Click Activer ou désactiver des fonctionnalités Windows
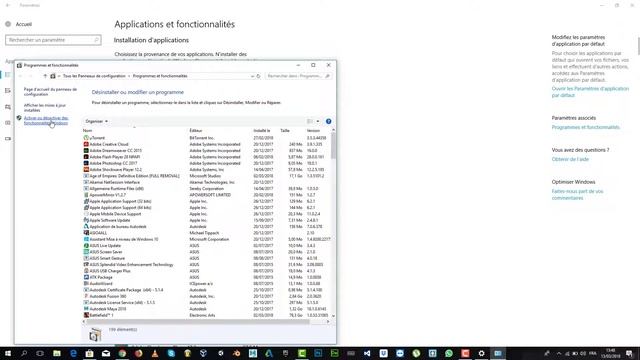Image resolution: width=640 pixels, height=360 pixels. pyautogui.click(x=46, y=120)
